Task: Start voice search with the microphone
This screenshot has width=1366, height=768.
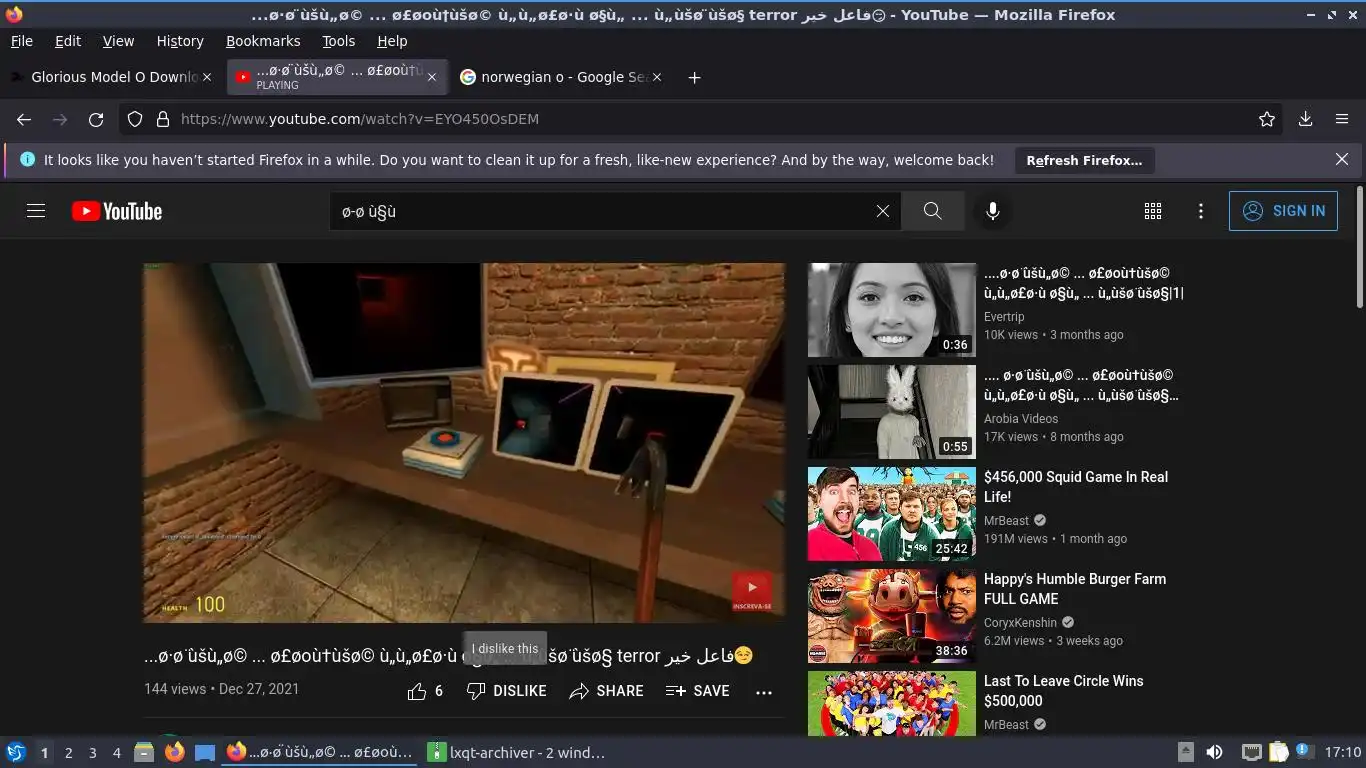Action: pos(992,211)
